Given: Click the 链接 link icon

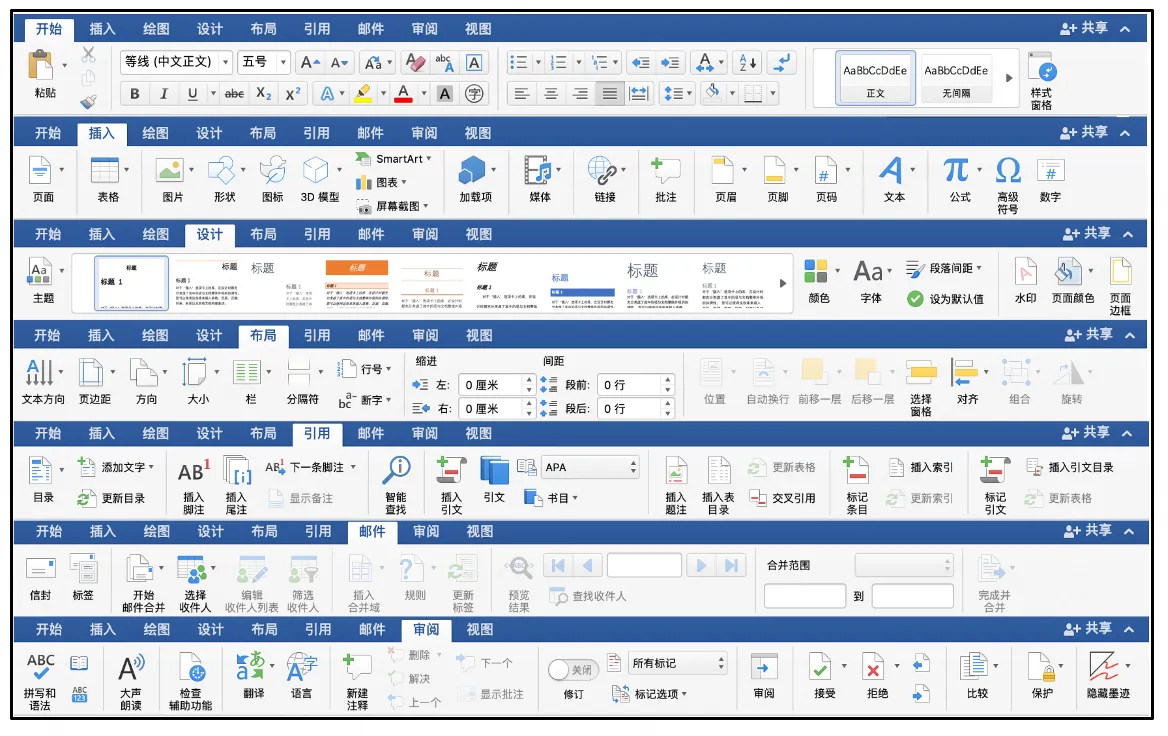Looking at the screenshot, I should click(601, 171).
